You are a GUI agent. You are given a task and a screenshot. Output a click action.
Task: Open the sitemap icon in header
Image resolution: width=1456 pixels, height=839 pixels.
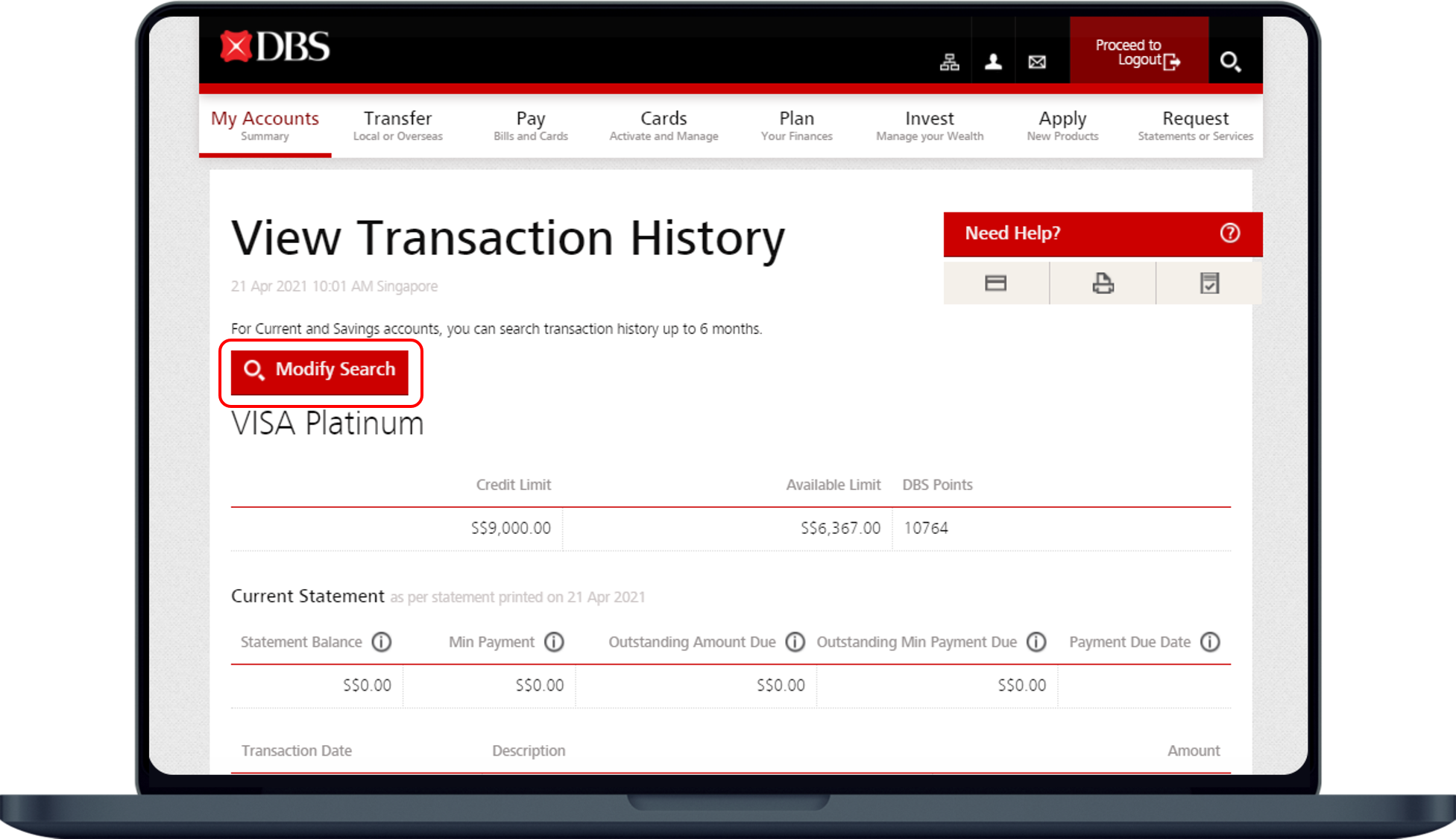[x=949, y=62]
